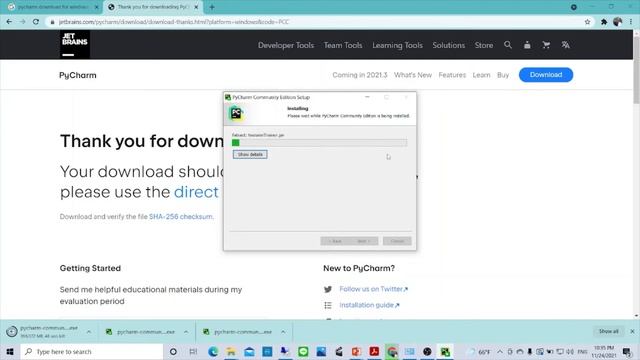Viewport: 640px width, 360px height.
Task: Open File Explorer from taskbar
Action: (x=231, y=351)
